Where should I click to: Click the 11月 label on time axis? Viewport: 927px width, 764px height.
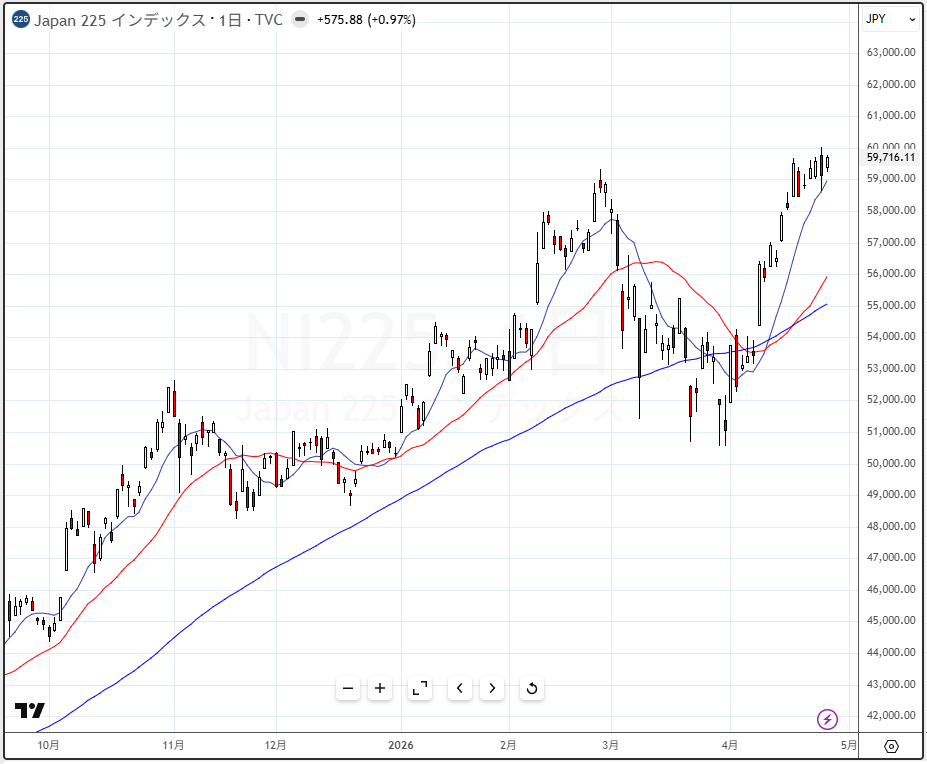click(x=174, y=745)
